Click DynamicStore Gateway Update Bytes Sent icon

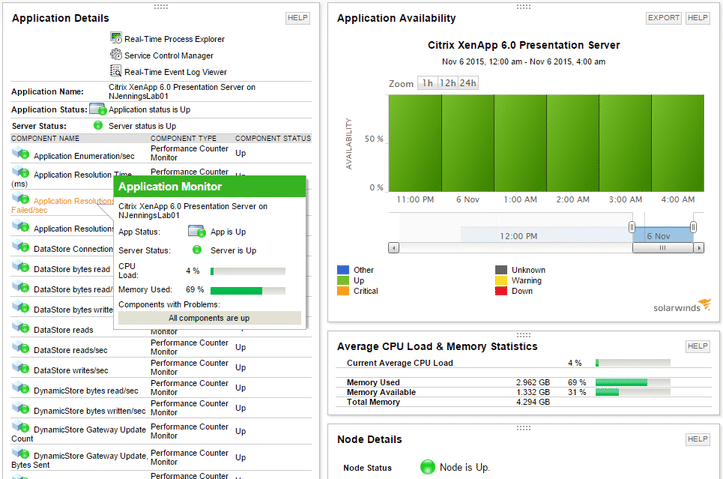click(20, 453)
